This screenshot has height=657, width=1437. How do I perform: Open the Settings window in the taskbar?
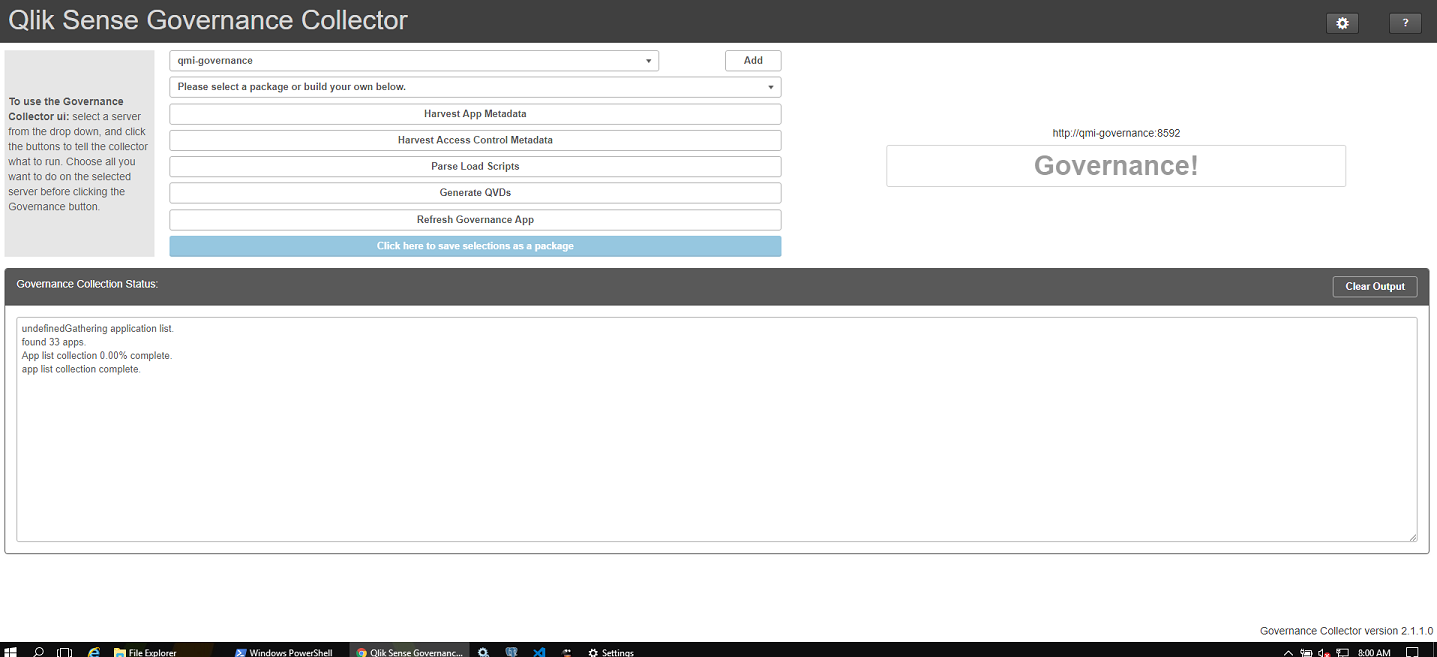point(611,652)
